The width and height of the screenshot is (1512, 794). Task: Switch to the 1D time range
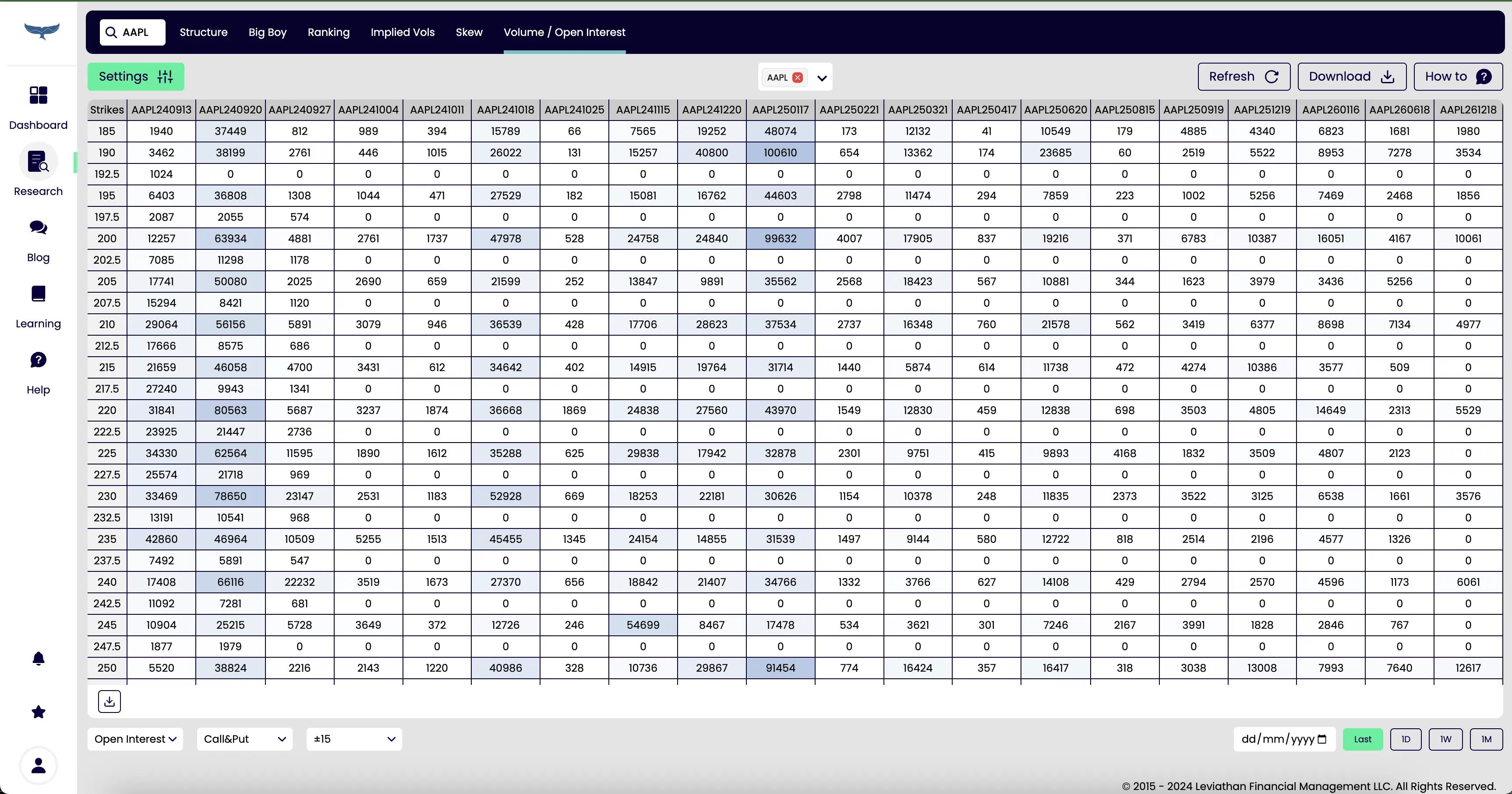(1405, 739)
